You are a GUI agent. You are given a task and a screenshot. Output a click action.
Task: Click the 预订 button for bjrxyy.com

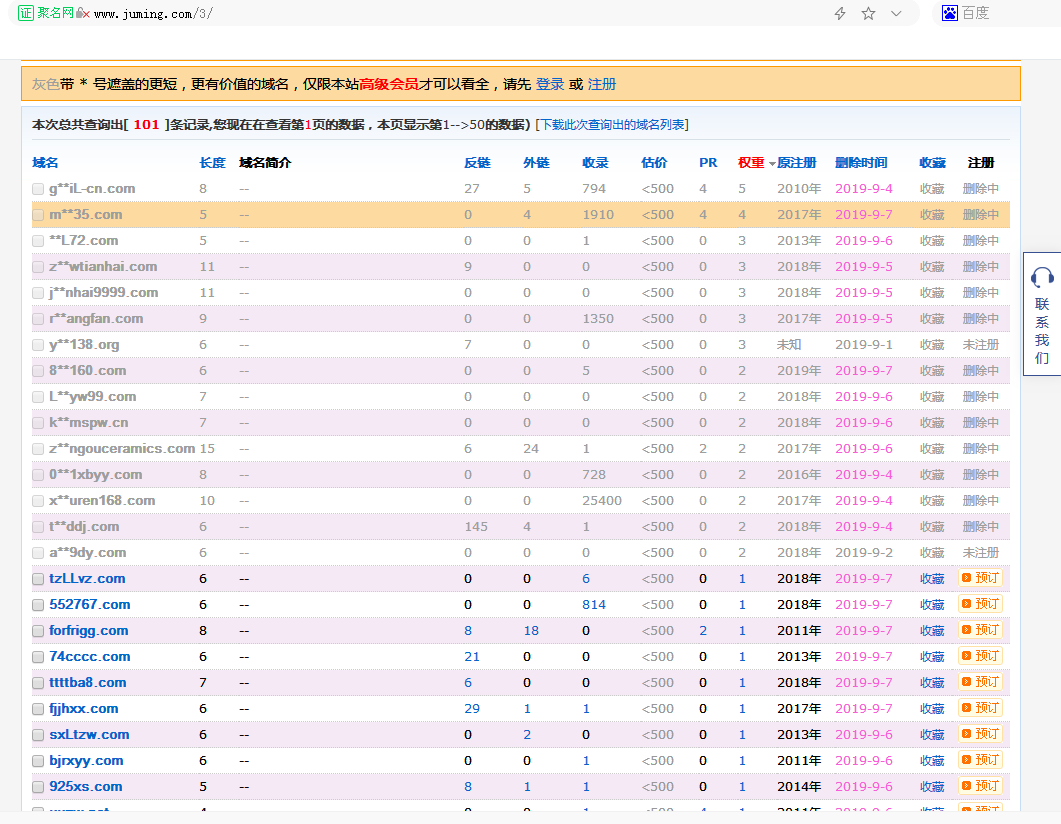tap(980, 760)
